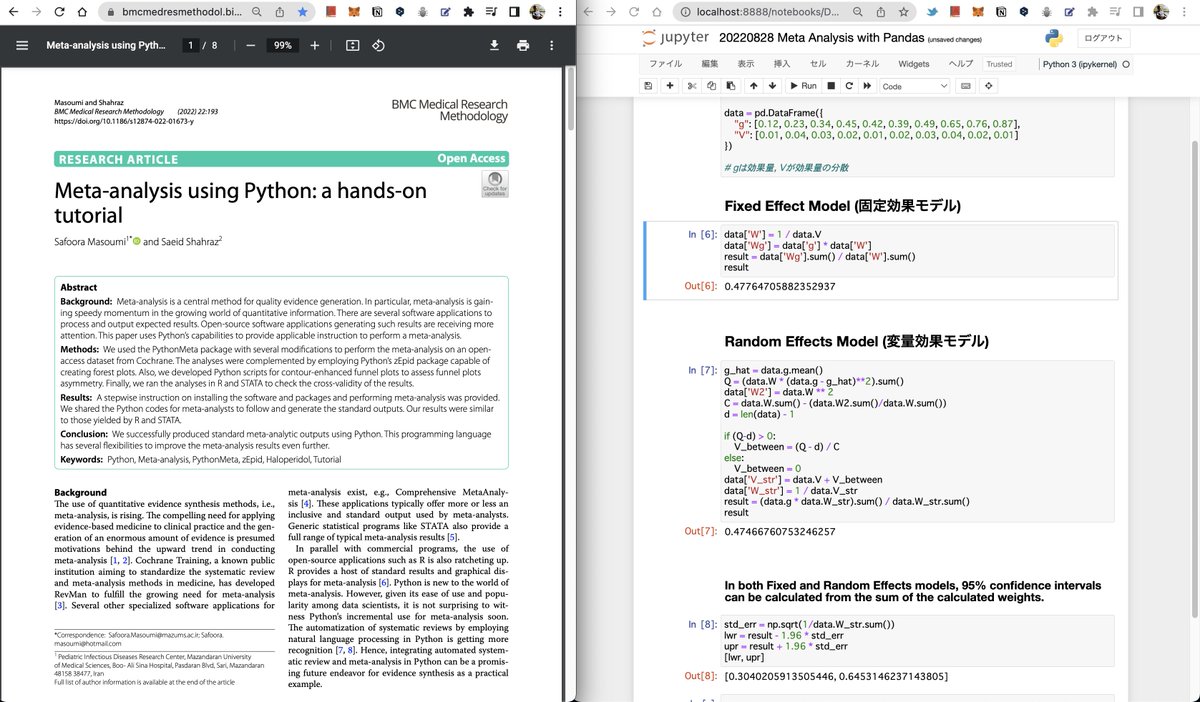Rotate the PDF counterclockwise

pos(378,46)
